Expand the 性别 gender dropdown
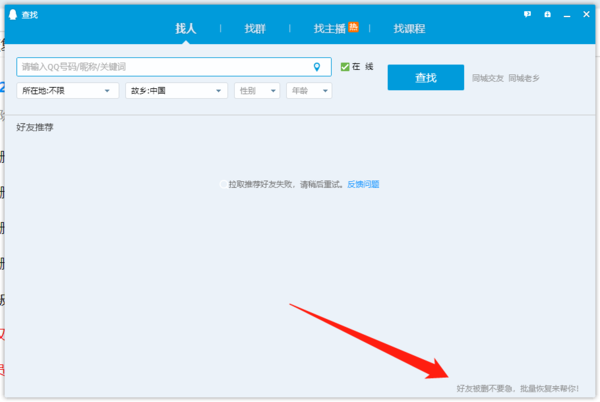 click(257, 91)
